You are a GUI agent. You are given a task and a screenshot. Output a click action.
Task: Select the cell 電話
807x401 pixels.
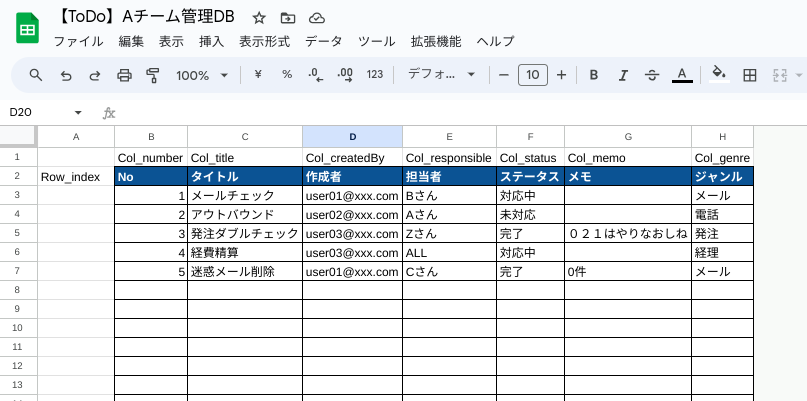[723, 215]
